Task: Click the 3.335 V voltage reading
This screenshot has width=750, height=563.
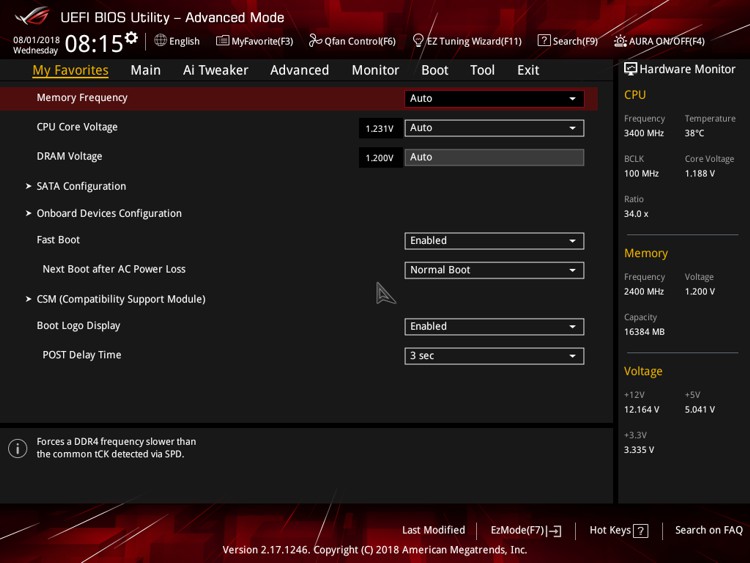Action: click(x=639, y=450)
